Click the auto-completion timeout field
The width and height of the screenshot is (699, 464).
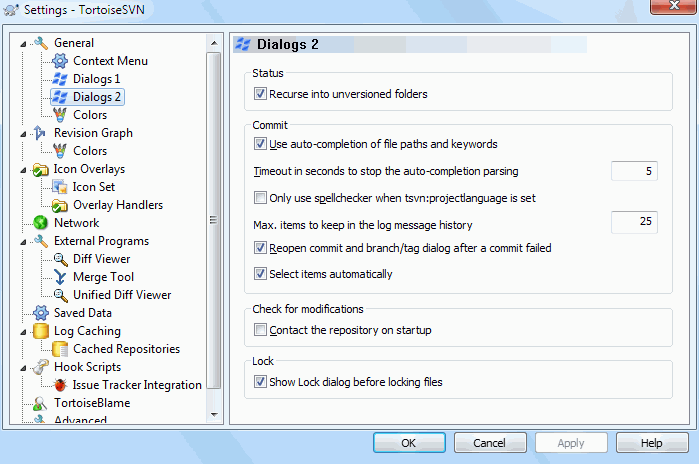point(634,171)
